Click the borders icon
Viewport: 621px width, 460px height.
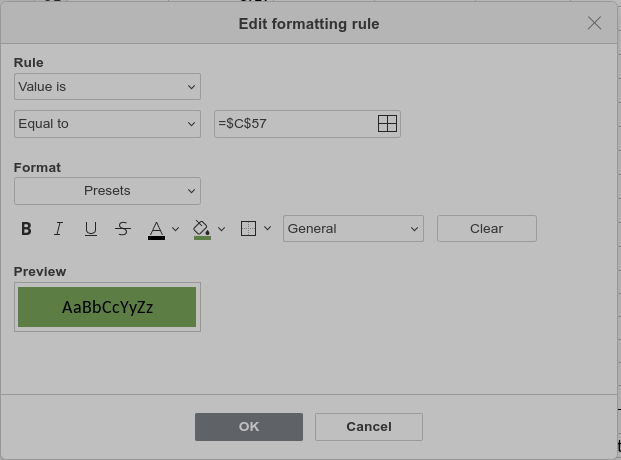pyautogui.click(x=248, y=229)
